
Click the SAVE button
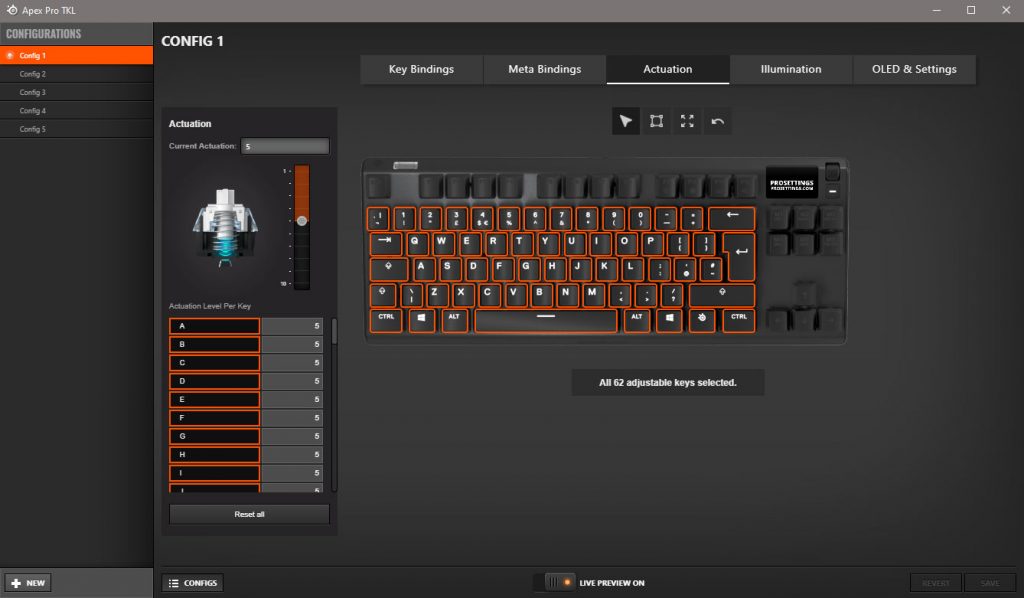click(990, 583)
